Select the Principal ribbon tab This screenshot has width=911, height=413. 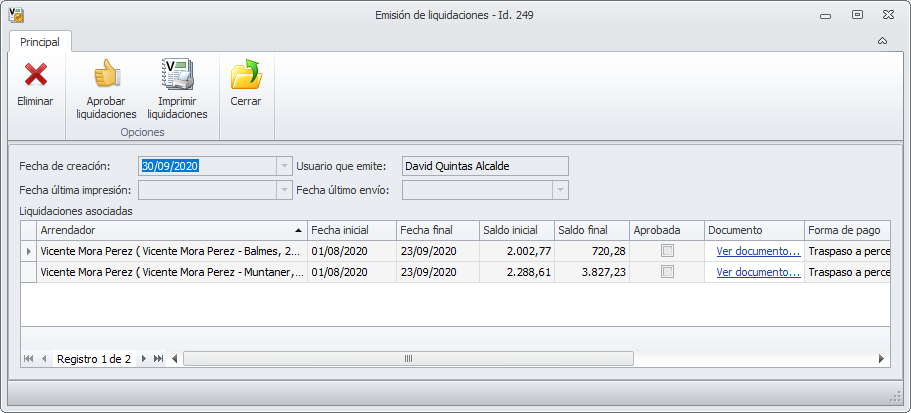40,42
